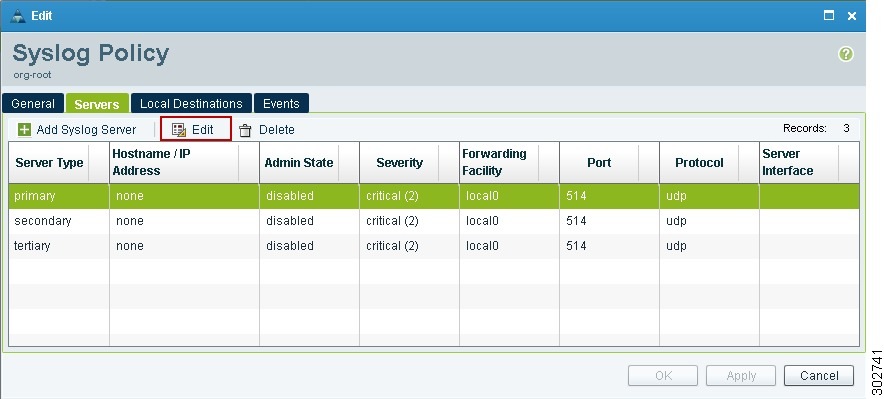The width and height of the screenshot is (884, 399).
Task: Sort by the Server Type column header
Action: coord(59,163)
